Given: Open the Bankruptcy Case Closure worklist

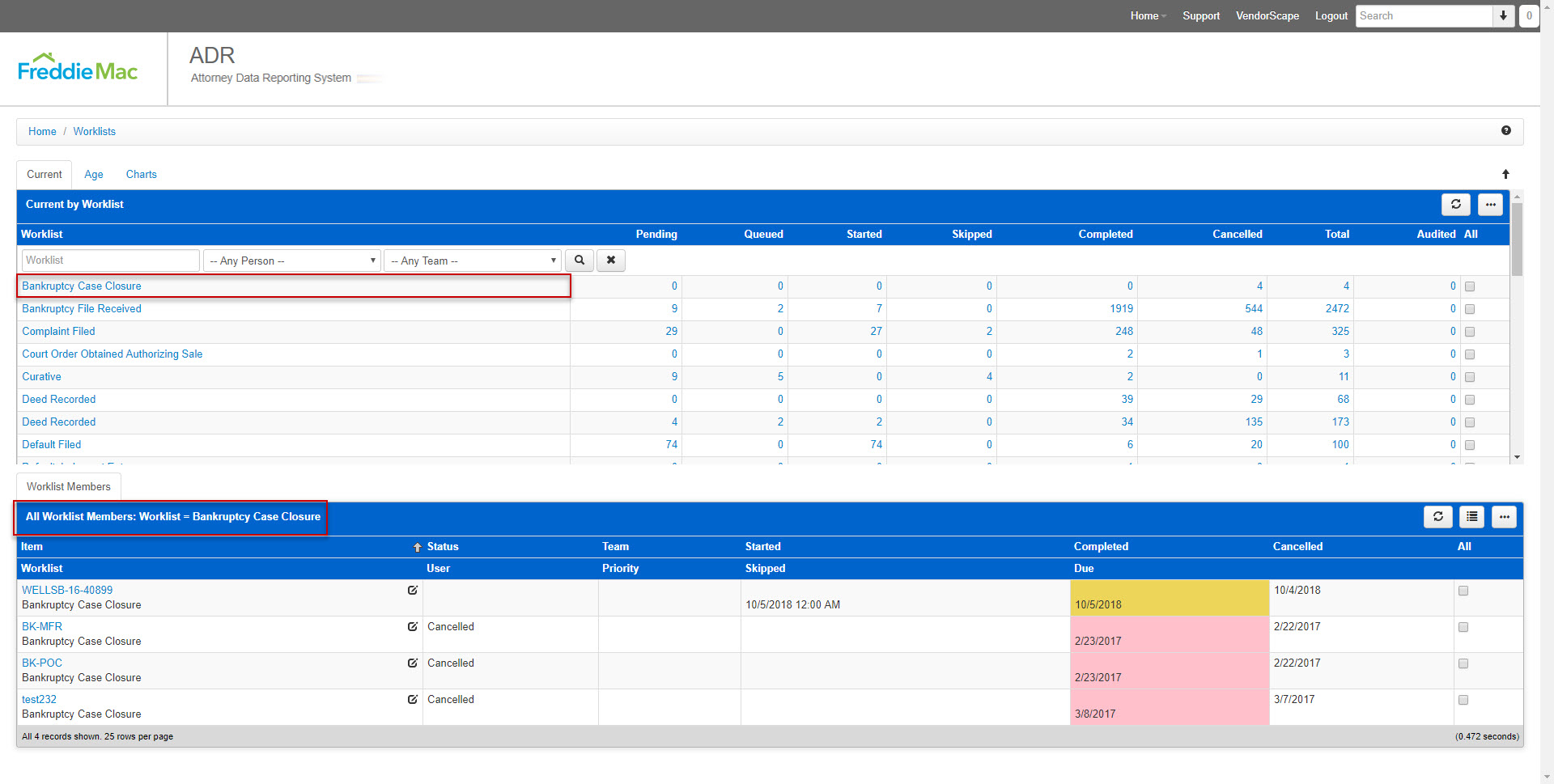Looking at the screenshot, I should pos(82,286).
